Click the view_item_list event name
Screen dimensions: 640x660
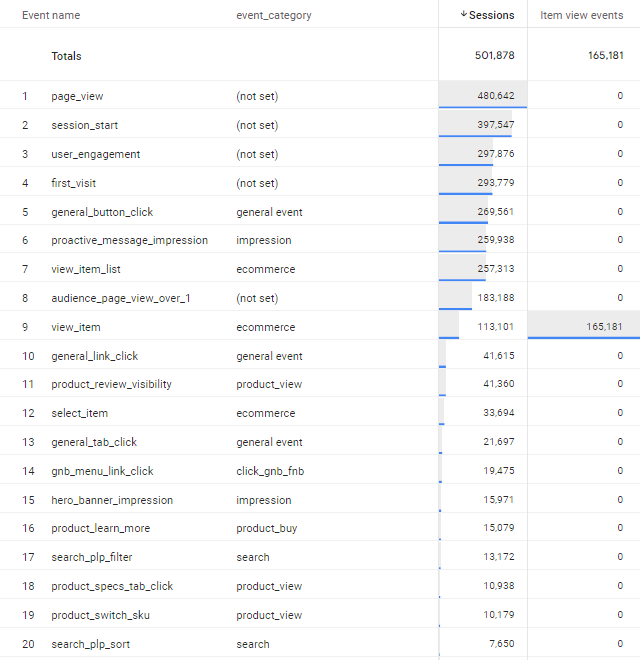[86, 269]
